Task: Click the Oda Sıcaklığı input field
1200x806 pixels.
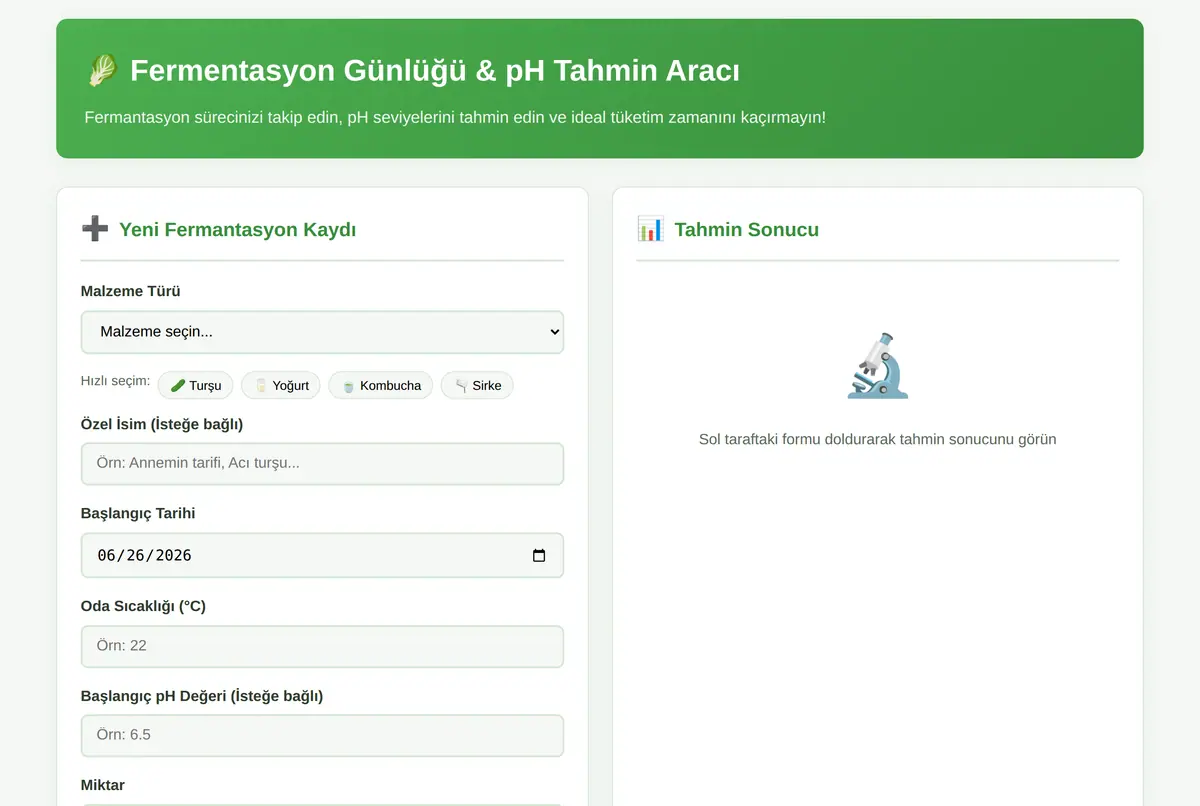Action: pos(322,646)
